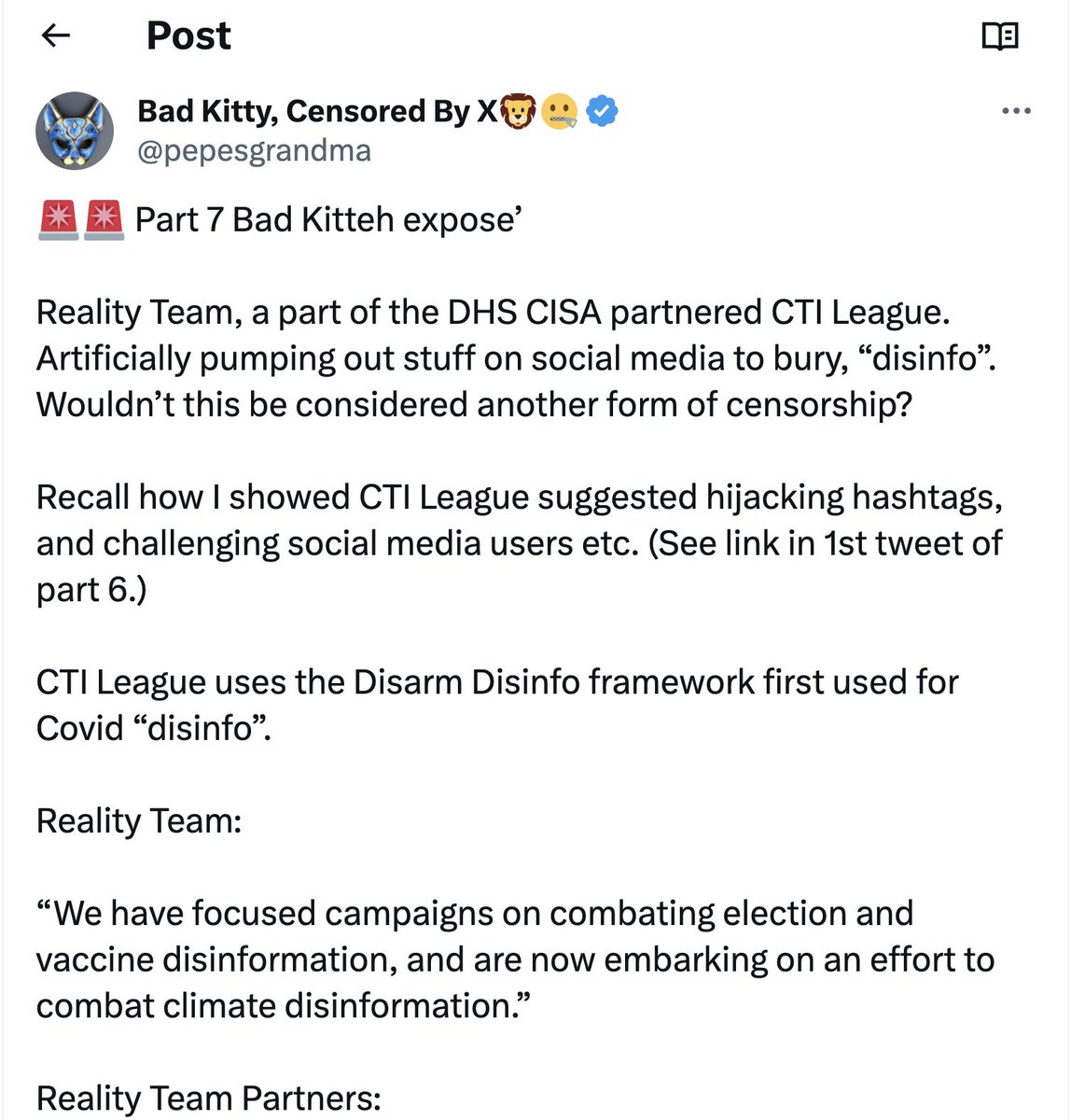Open the @pepesgrandma profile handle
This screenshot has width=1071, height=1120.
(254, 151)
